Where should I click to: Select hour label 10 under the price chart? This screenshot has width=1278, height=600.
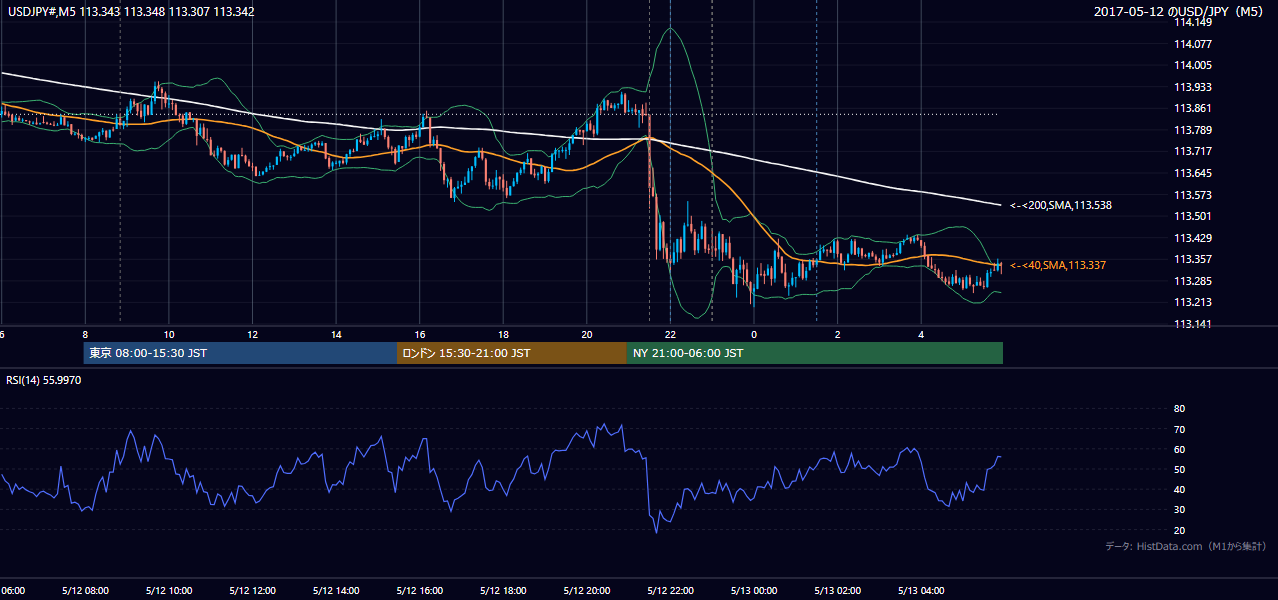tap(169, 334)
